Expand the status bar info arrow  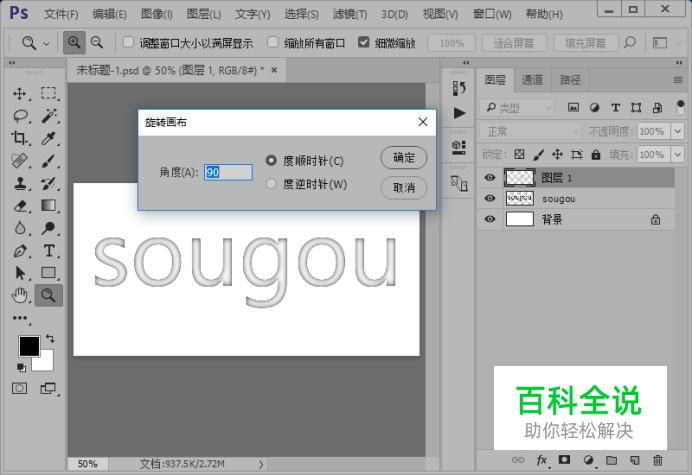point(261,464)
